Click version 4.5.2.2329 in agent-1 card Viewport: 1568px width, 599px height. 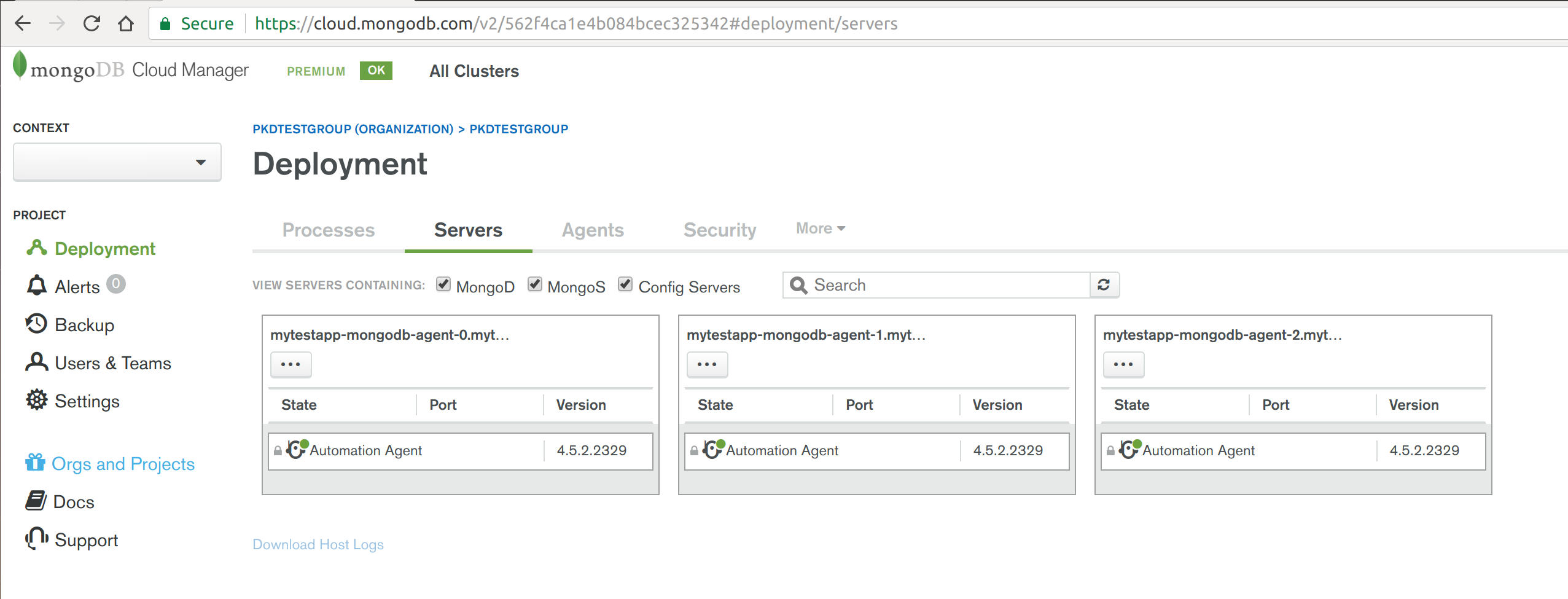[x=1008, y=450]
